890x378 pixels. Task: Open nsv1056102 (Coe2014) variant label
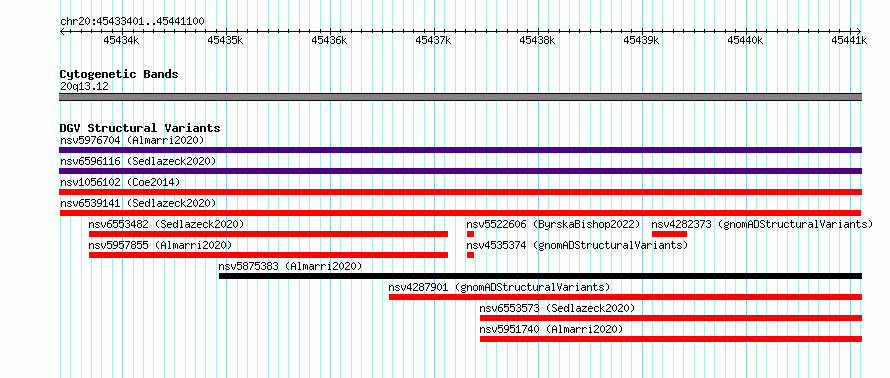click(x=120, y=182)
